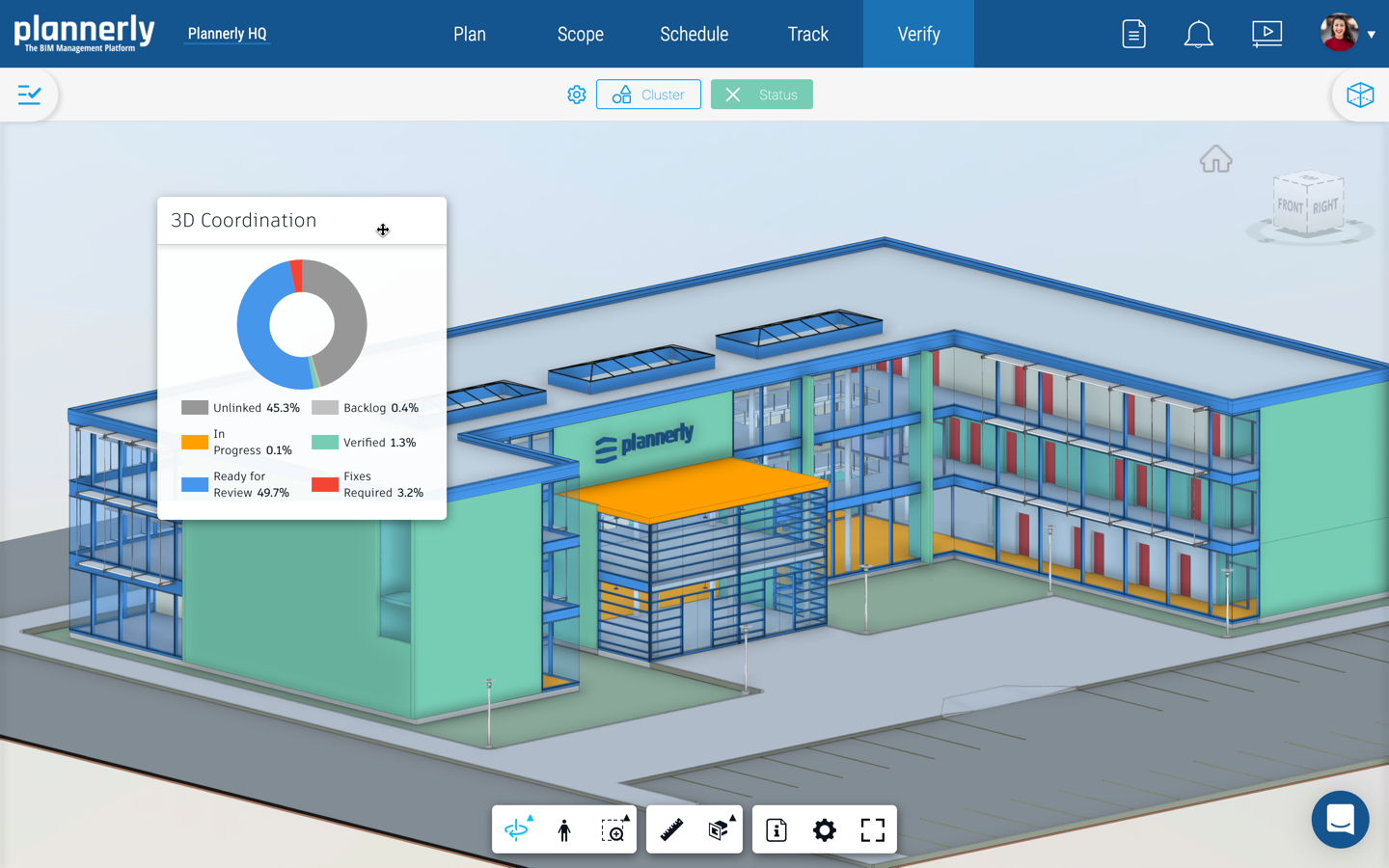The height and width of the screenshot is (868, 1389).
Task: Click the Backlog light gray legend swatch
Action: tap(325, 408)
